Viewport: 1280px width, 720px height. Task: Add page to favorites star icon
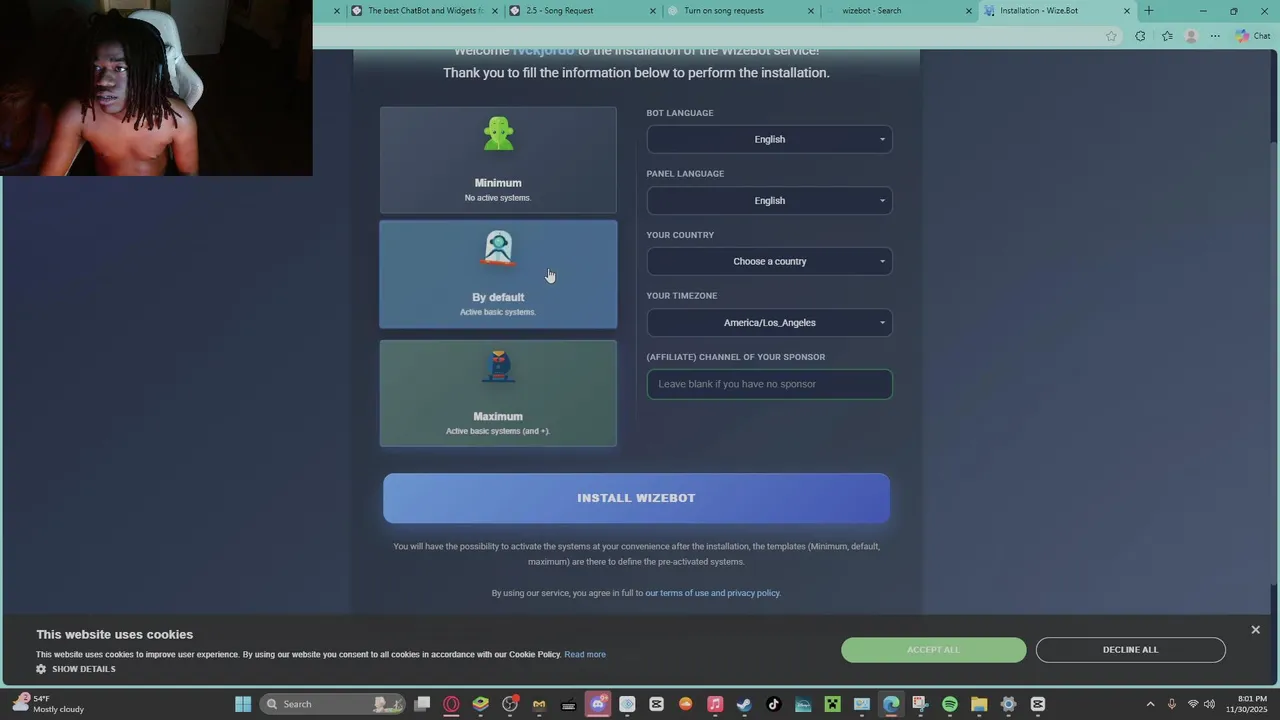click(1111, 36)
